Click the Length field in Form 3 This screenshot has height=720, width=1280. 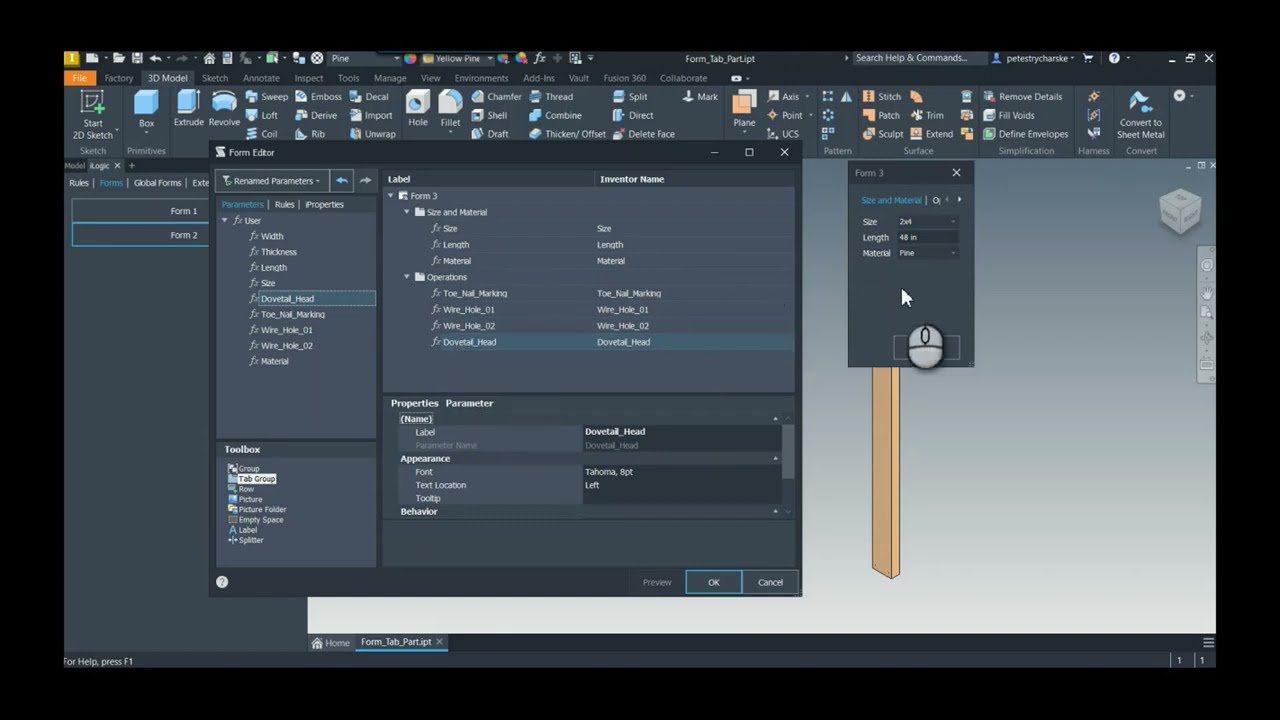coord(927,237)
